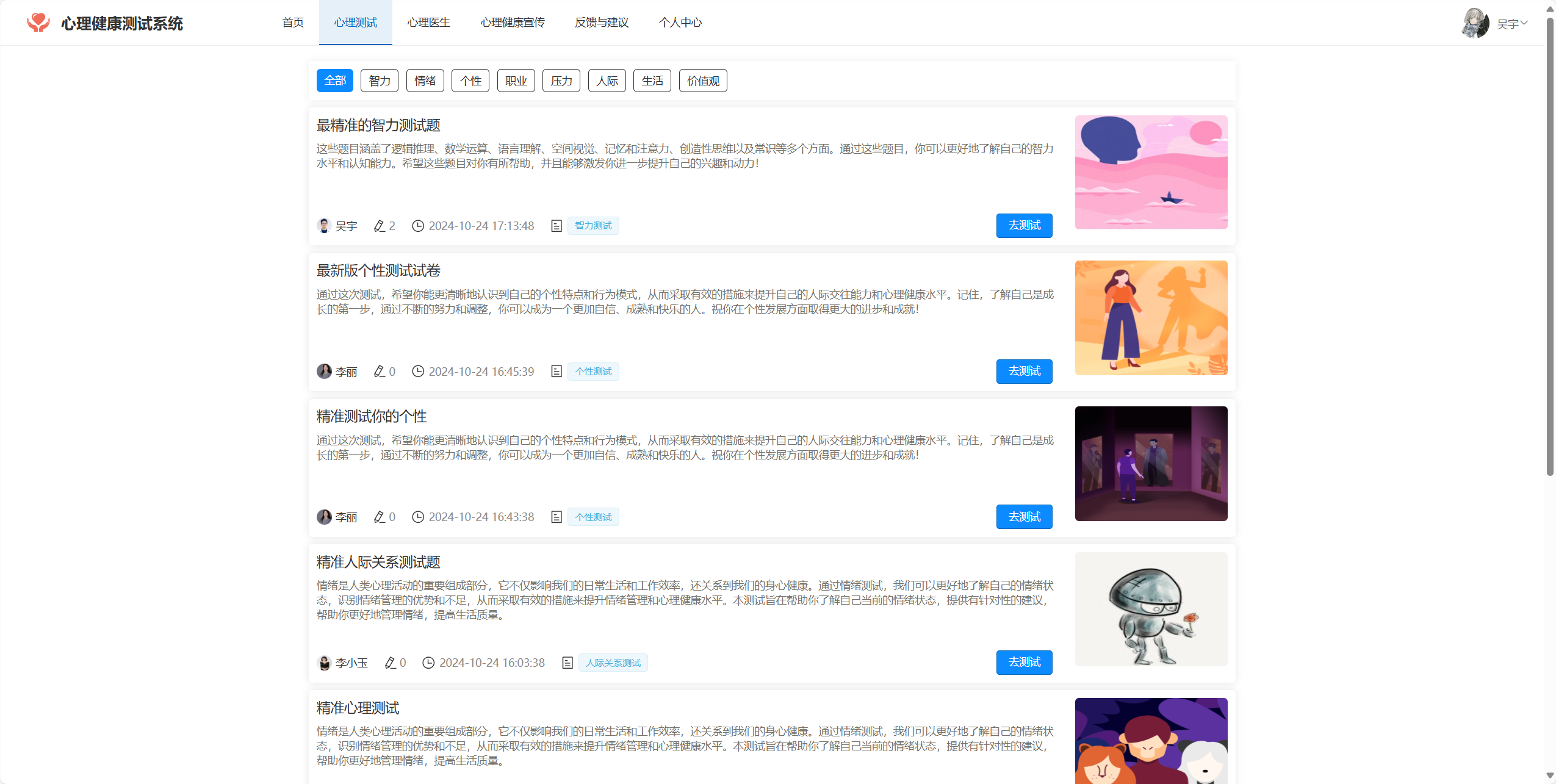Select the 情绪 category filter
Image resolution: width=1556 pixels, height=784 pixels.
[x=425, y=81]
